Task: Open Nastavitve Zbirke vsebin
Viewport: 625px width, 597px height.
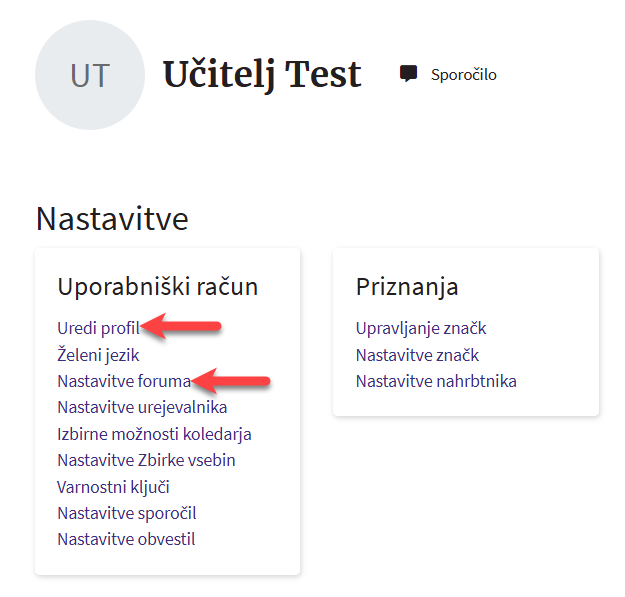Action: click(146, 460)
